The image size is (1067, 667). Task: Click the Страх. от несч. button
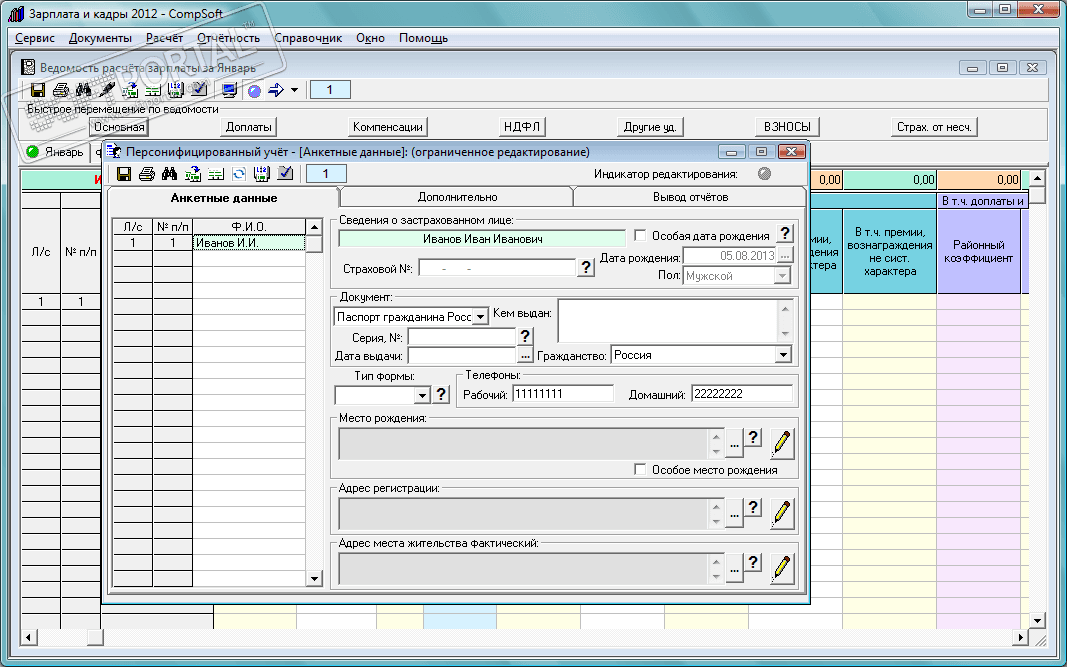[x=934, y=127]
